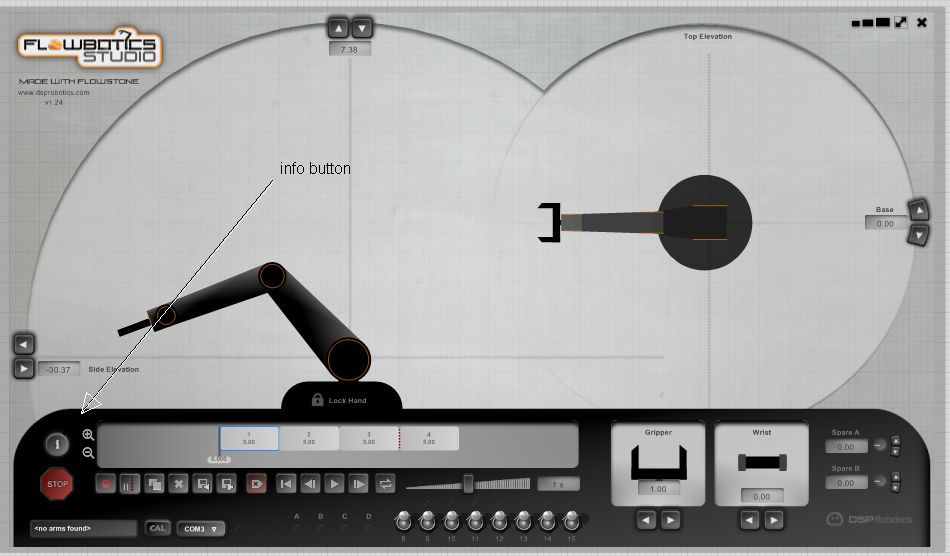Flip toggle switch number 8

tap(403, 520)
